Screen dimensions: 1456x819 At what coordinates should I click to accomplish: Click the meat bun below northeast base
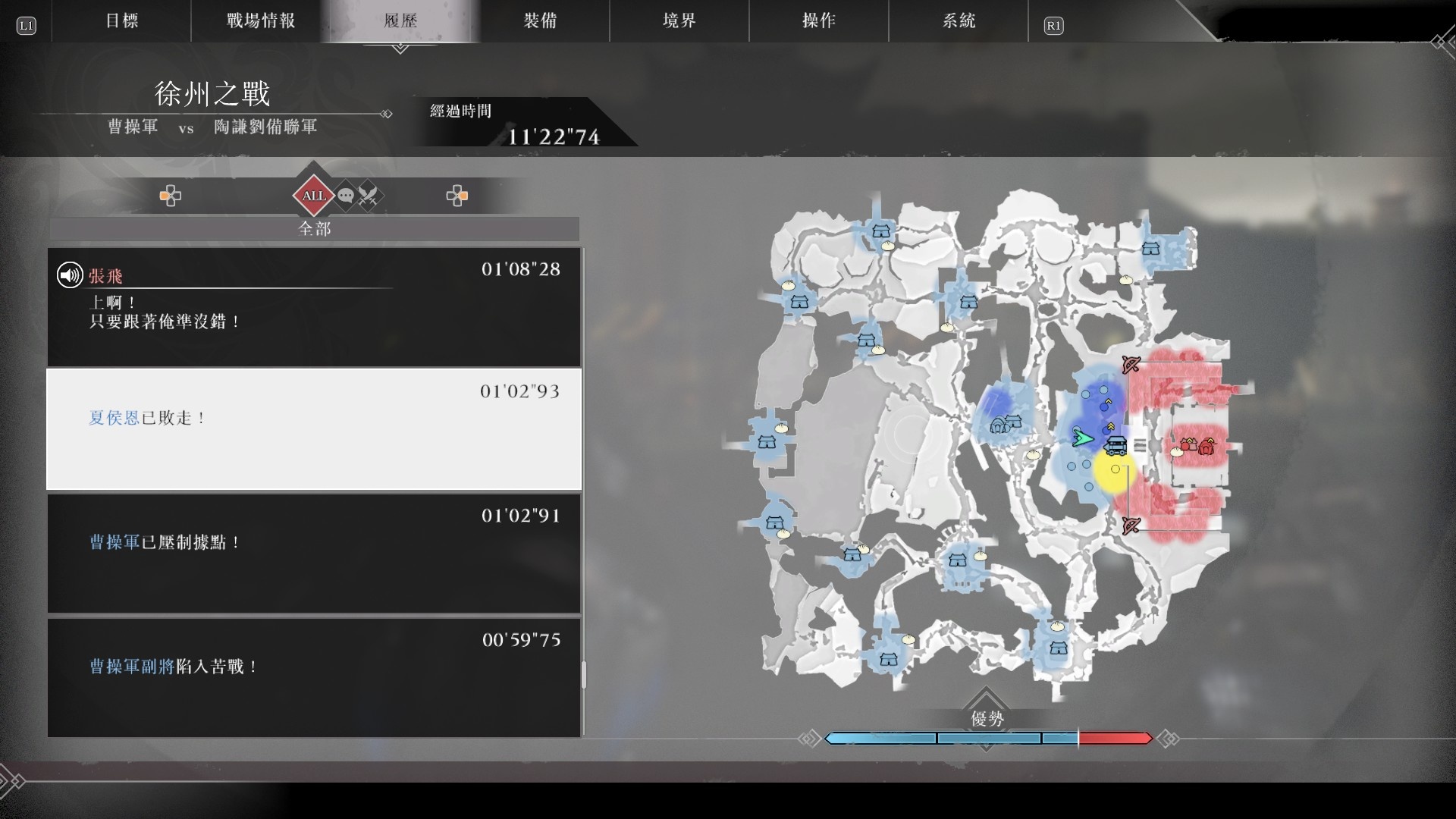click(x=1126, y=280)
